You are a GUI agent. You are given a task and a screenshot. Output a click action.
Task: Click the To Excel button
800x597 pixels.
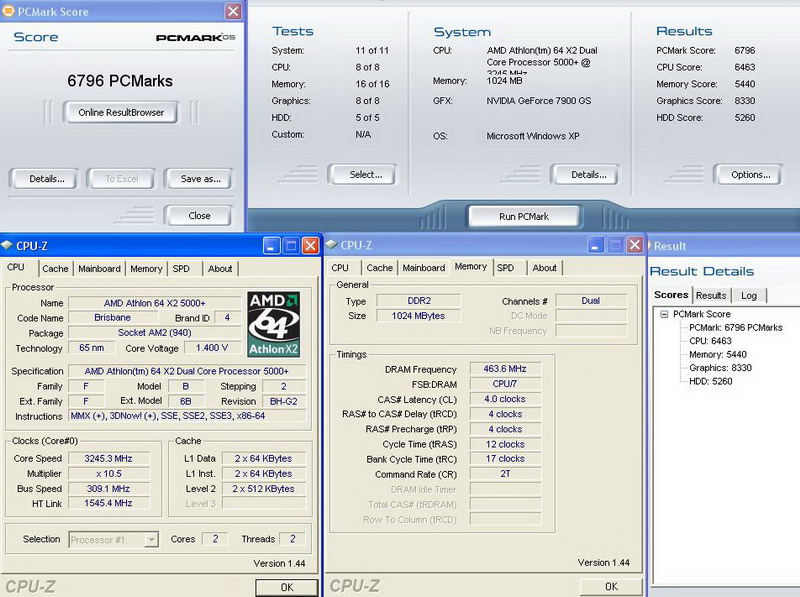click(x=121, y=179)
